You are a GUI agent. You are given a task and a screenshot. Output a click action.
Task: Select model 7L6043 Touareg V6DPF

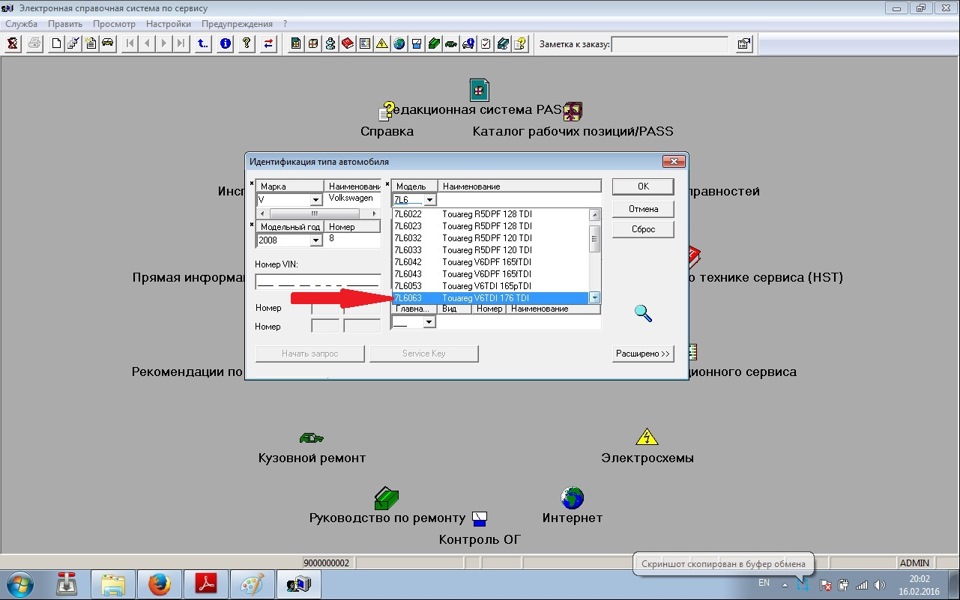490,274
